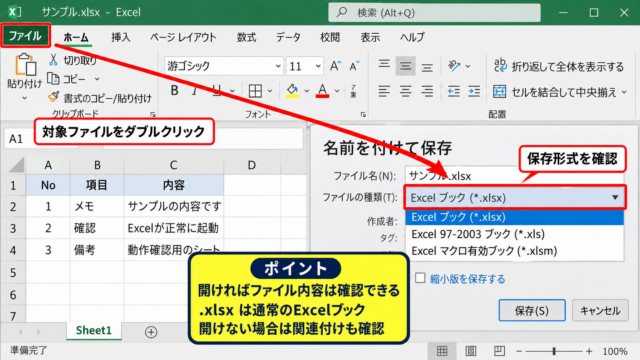Open the フォント group dialog launcher

click(x=363, y=115)
